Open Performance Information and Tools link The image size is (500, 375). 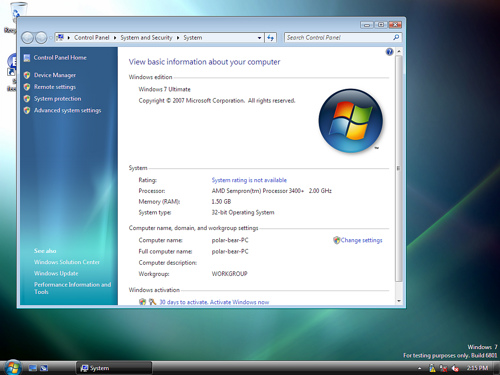(72, 288)
